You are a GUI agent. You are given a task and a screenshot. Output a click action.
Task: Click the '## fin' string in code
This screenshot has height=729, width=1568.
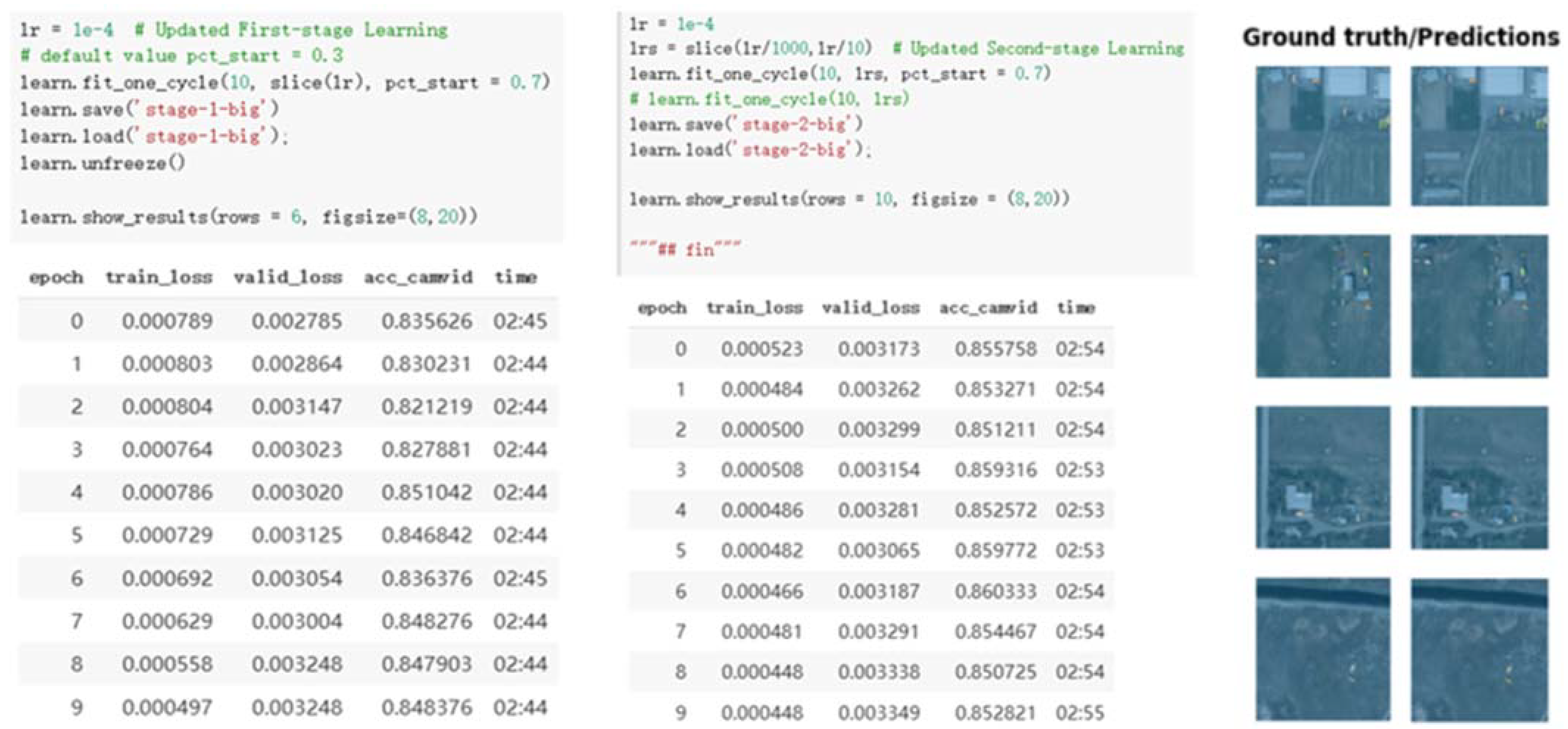[x=685, y=249]
